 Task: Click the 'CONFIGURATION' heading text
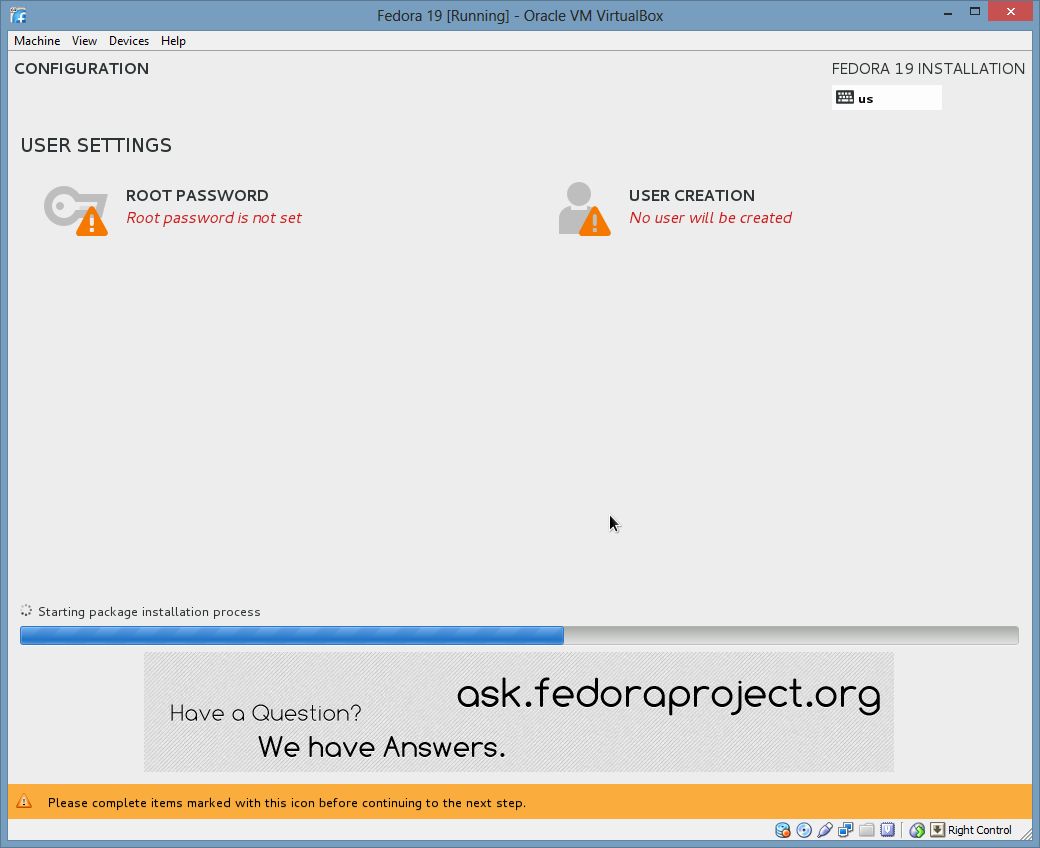[x=82, y=69]
